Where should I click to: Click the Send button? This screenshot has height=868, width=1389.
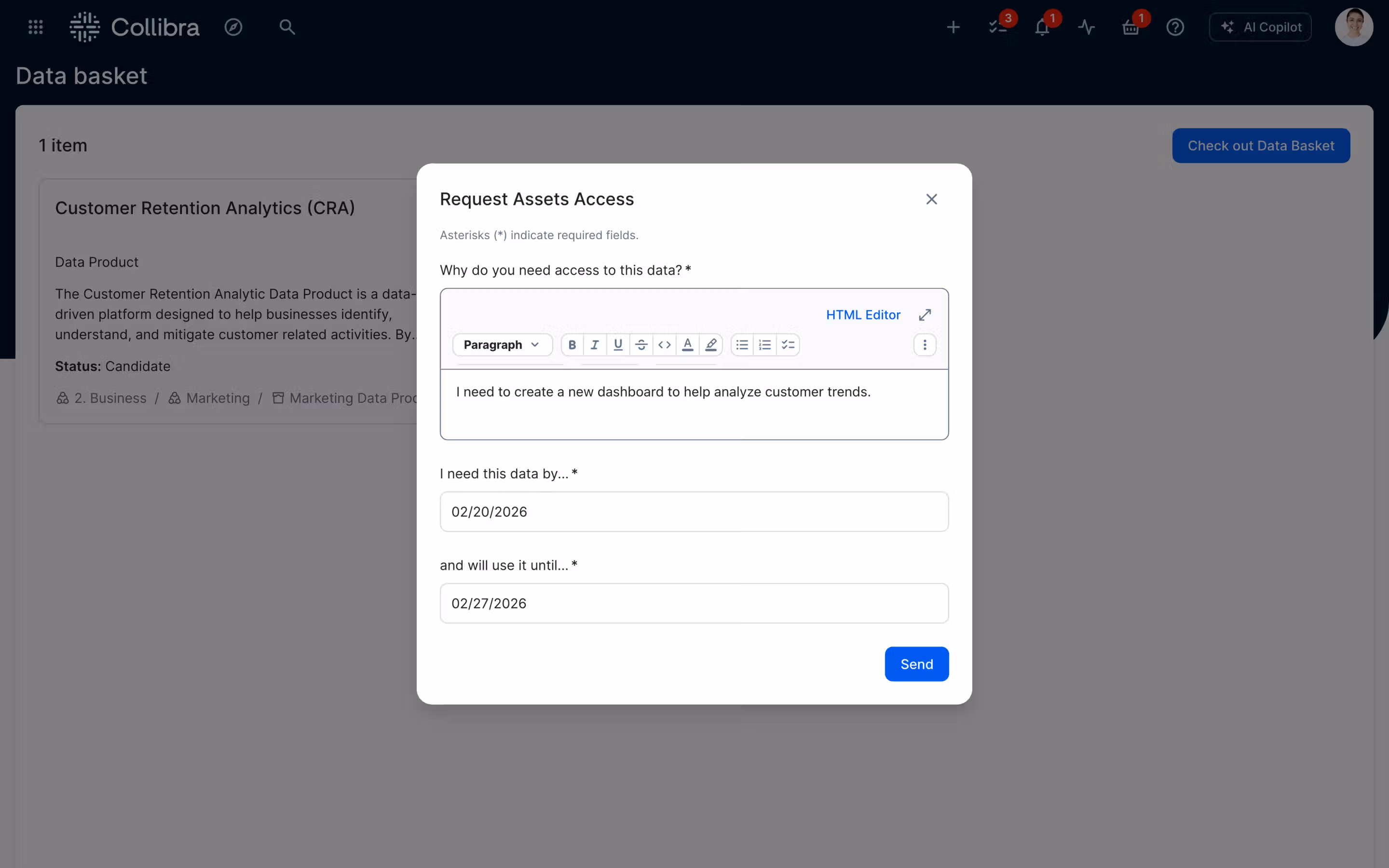click(x=916, y=664)
